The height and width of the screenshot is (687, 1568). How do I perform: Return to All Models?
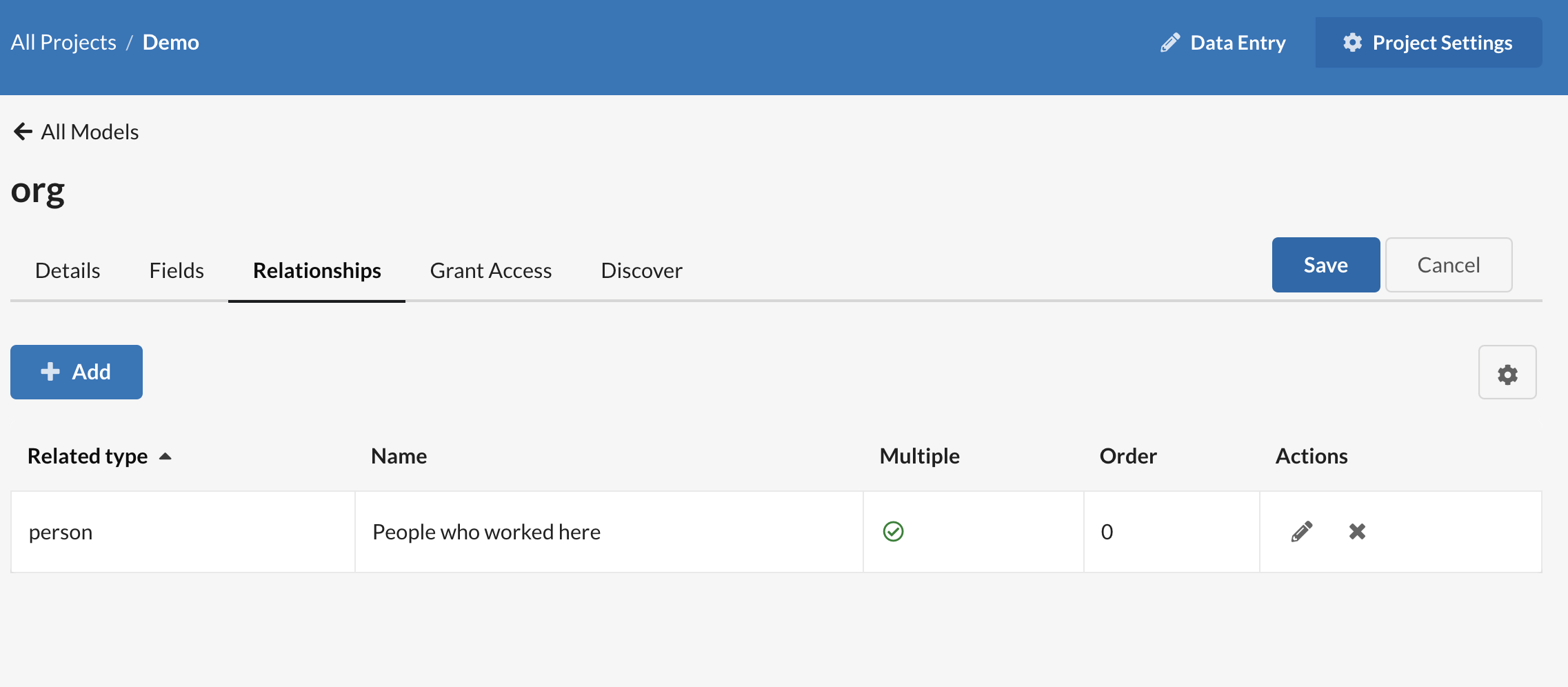click(90, 132)
